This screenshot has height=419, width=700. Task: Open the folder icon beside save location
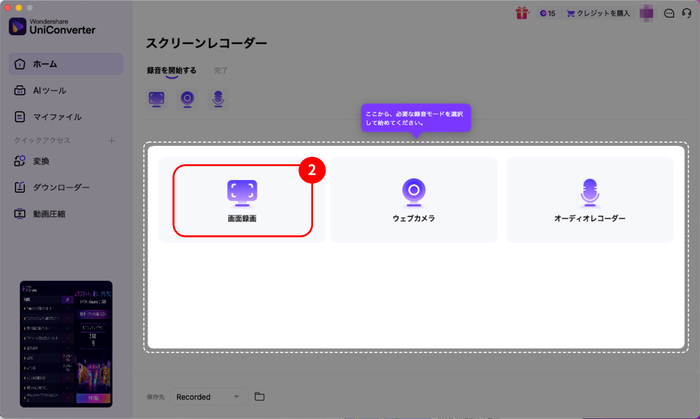(x=259, y=397)
